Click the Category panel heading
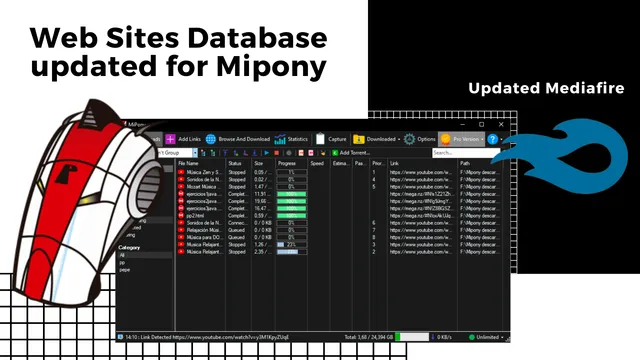Screen dimensions: 640x360 point(129,247)
